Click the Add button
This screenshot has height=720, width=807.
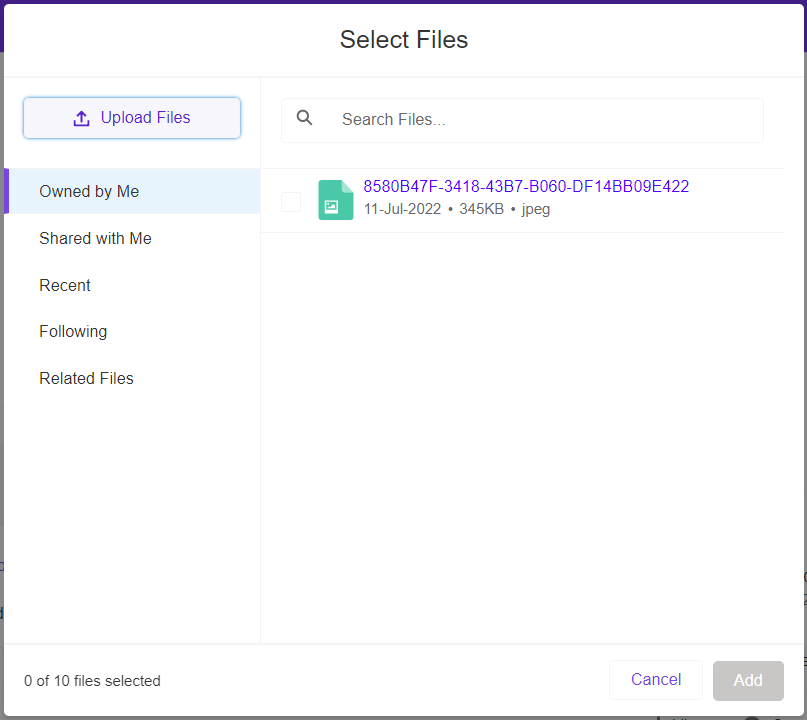coord(748,680)
